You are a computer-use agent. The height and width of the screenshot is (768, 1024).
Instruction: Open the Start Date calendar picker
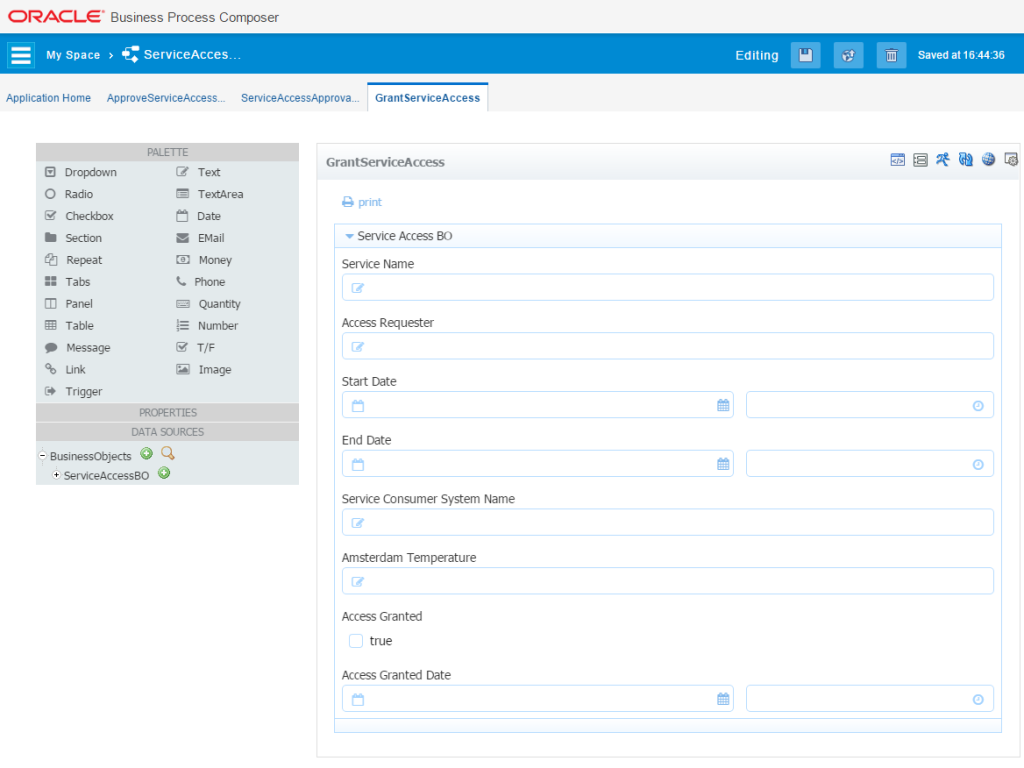723,406
